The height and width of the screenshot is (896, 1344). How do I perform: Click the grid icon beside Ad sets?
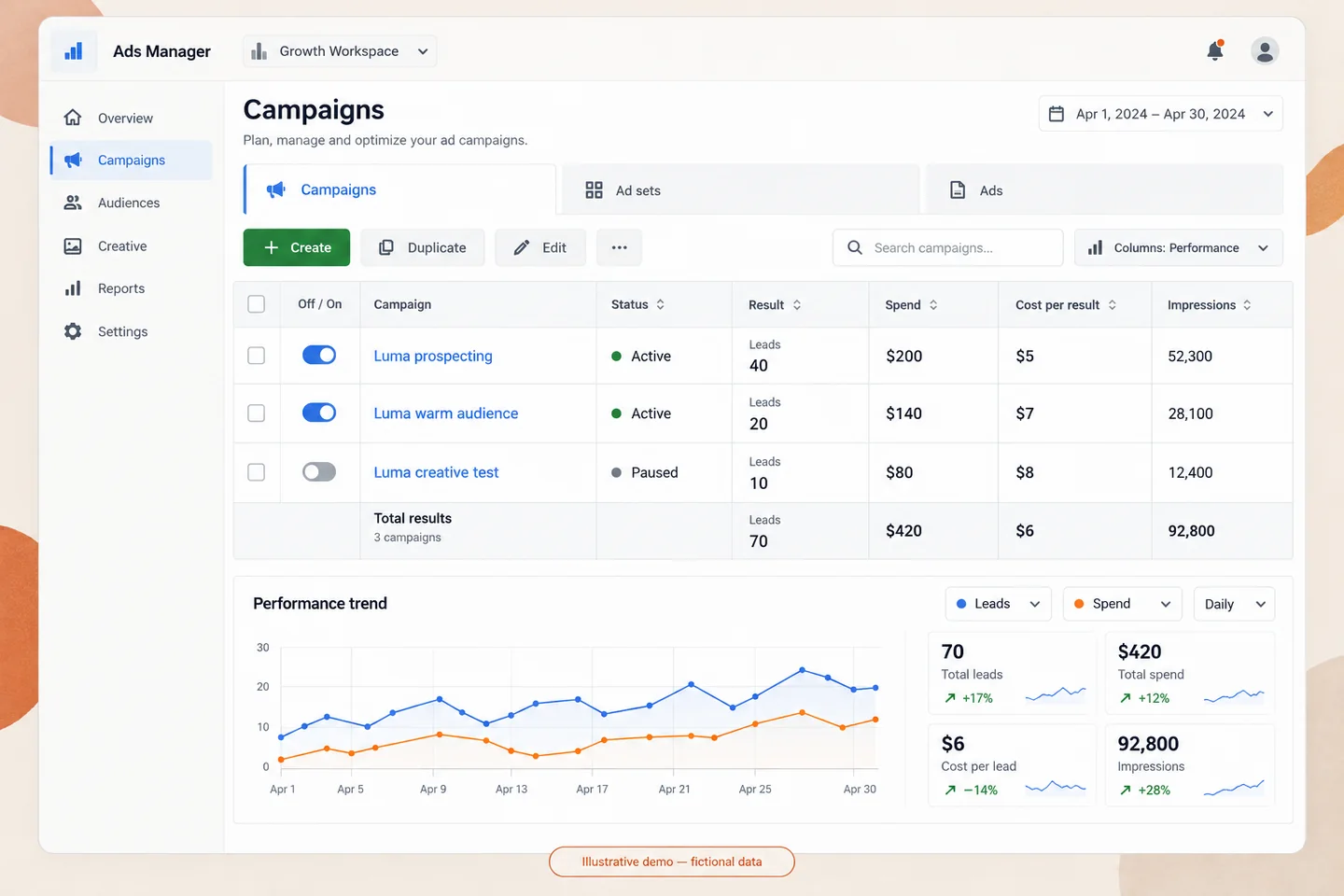point(594,190)
